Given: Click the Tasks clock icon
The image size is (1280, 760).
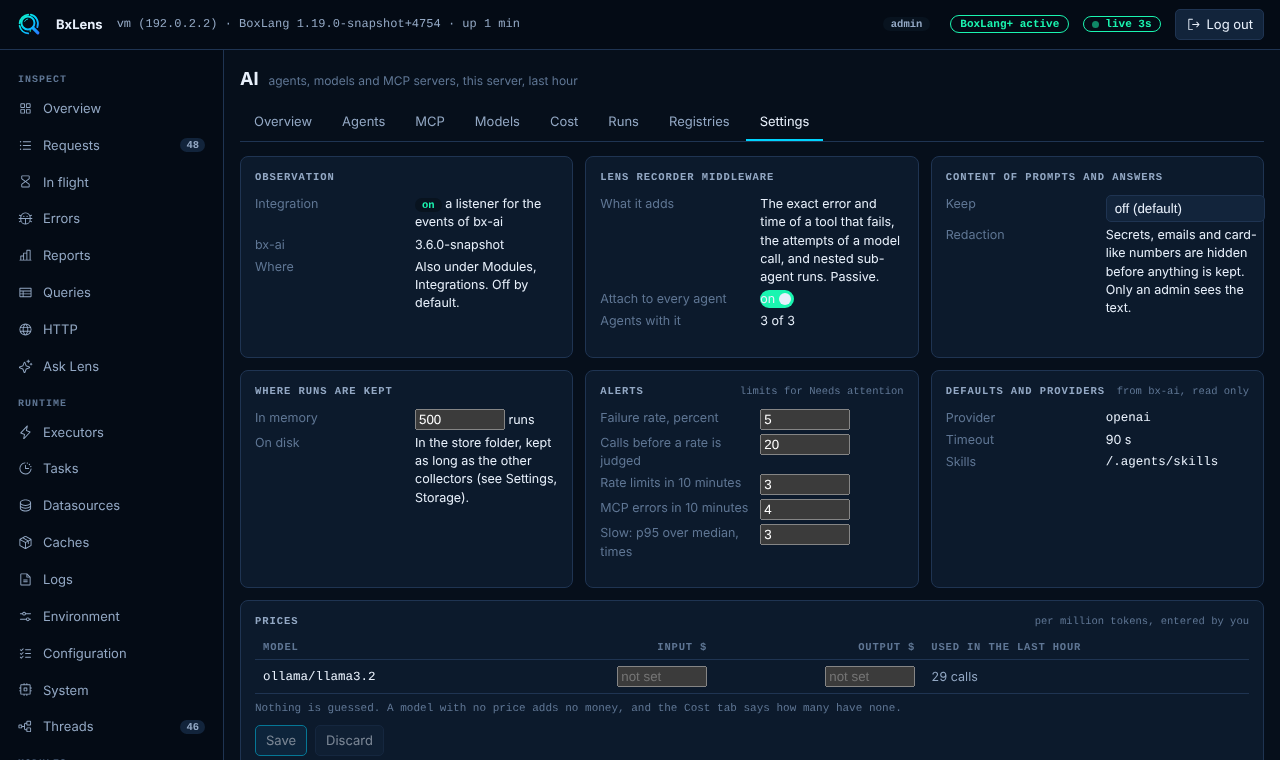Looking at the screenshot, I should tap(26, 468).
